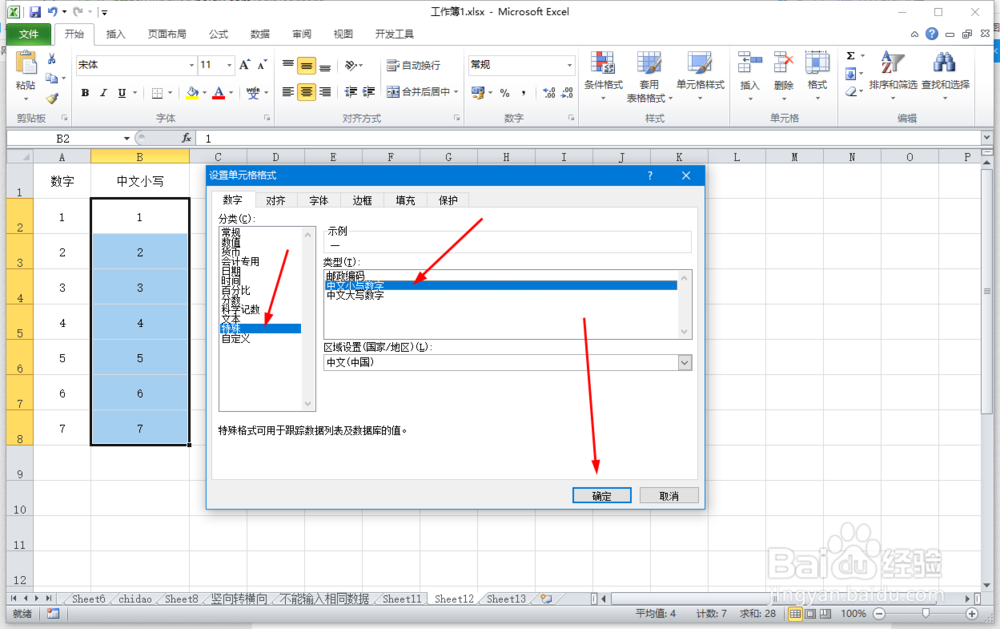Click the Excel help question mark icon
The image size is (1000, 629).
point(932,34)
